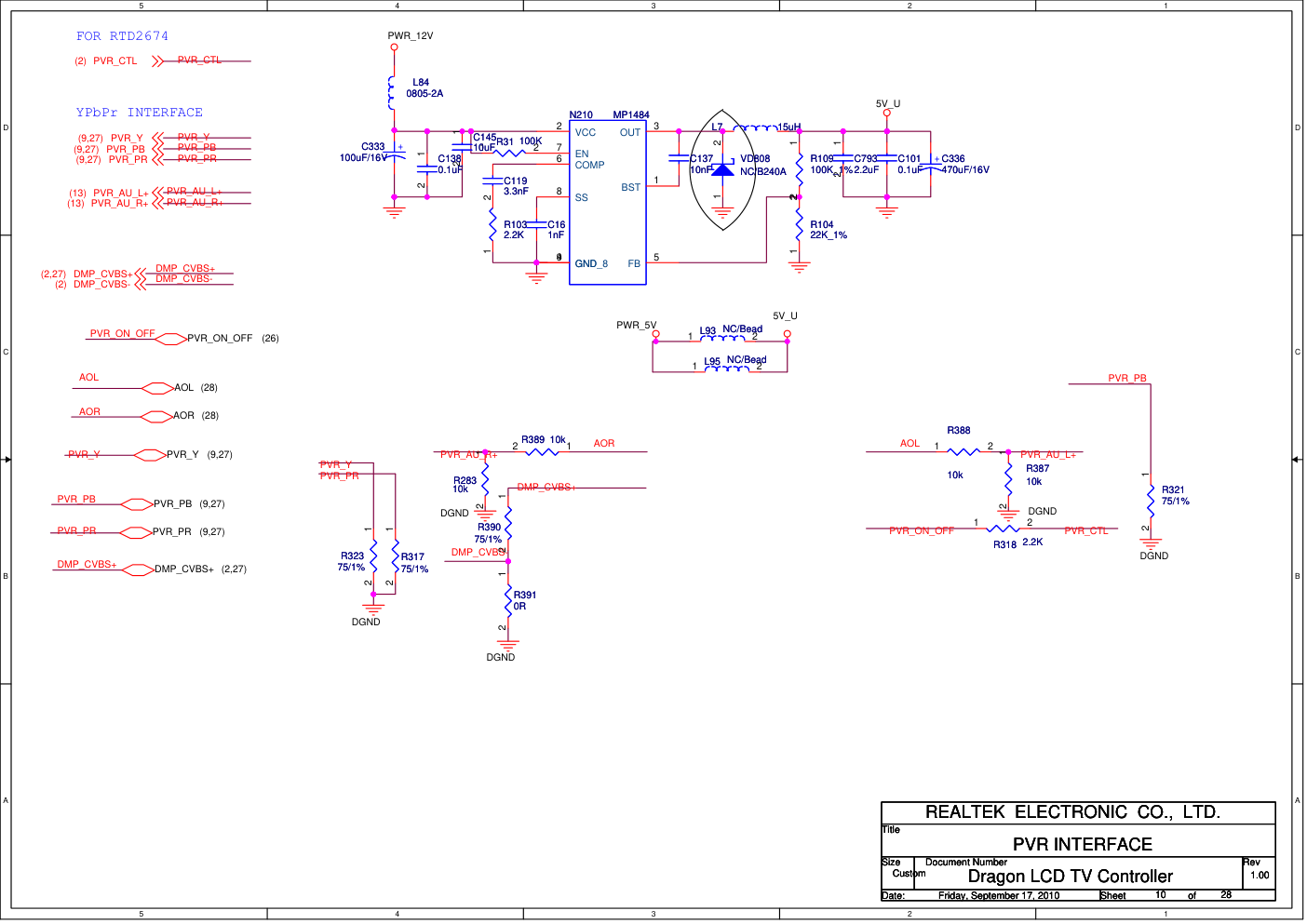Select the L93 NC/Bead inductor
The height and width of the screenshot is (924, 1307).
pos(722,339)
